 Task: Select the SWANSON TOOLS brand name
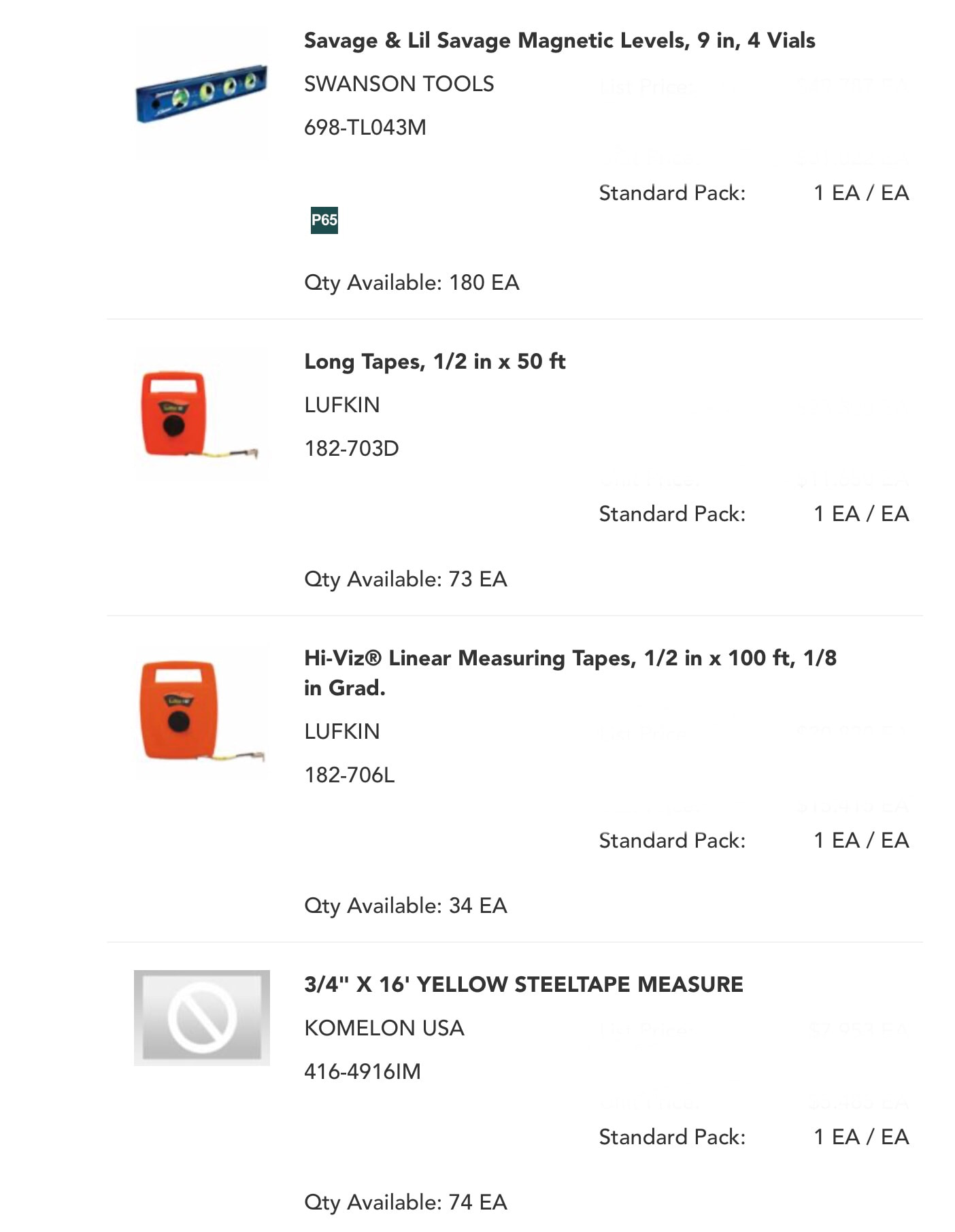tap(399, 84)
